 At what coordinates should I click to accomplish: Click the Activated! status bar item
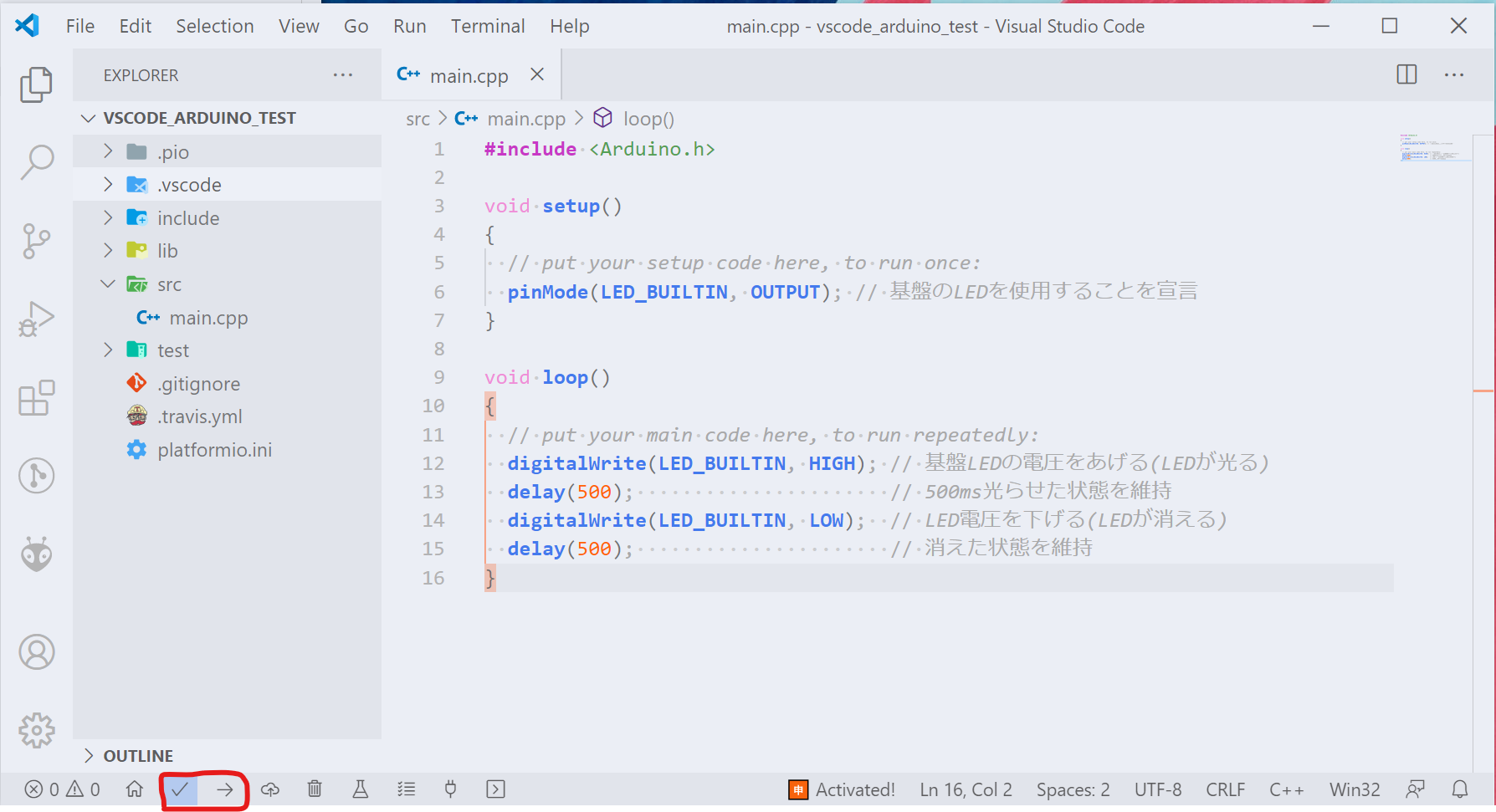pyautogui.click(x=842, y=789)
